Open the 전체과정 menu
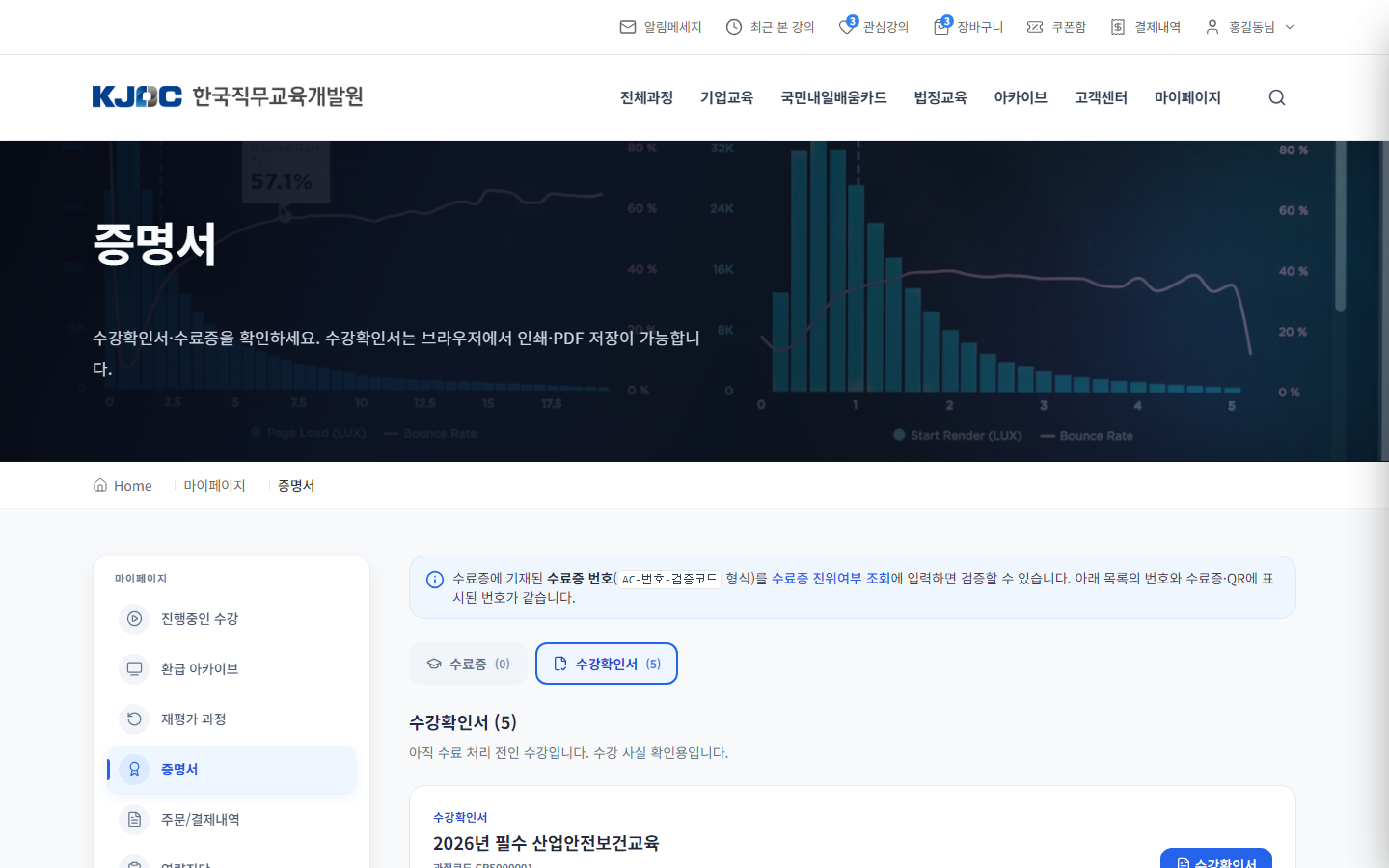Image resolution: width=1389 pixels, height=868 pixels. (x=646, y=97)
